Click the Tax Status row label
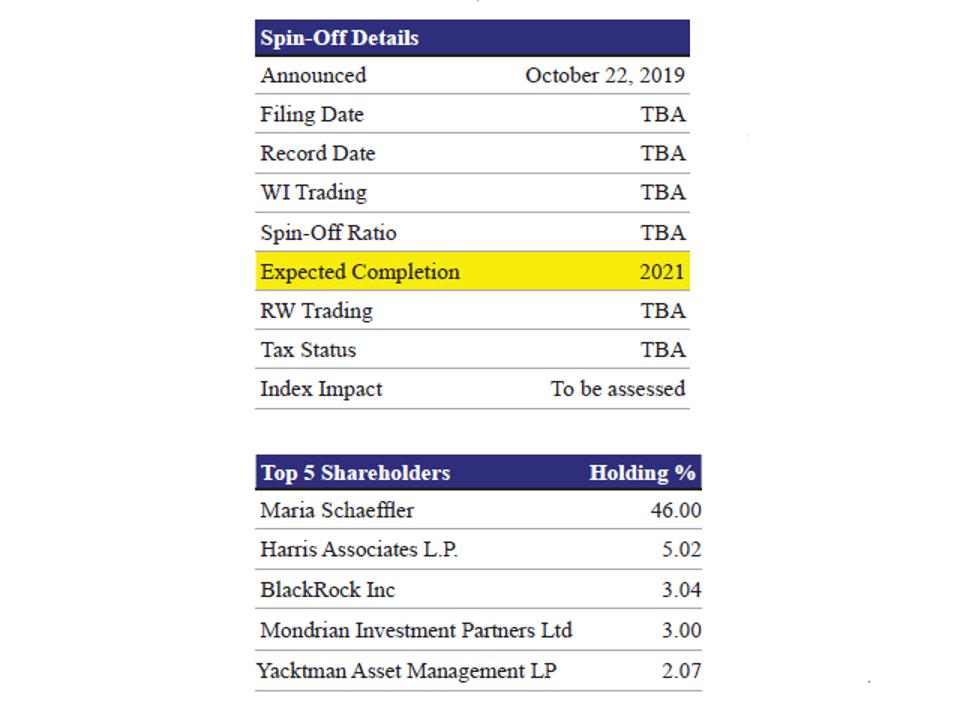This screenshot has height=708, width=960. click(x=308, y=350)
